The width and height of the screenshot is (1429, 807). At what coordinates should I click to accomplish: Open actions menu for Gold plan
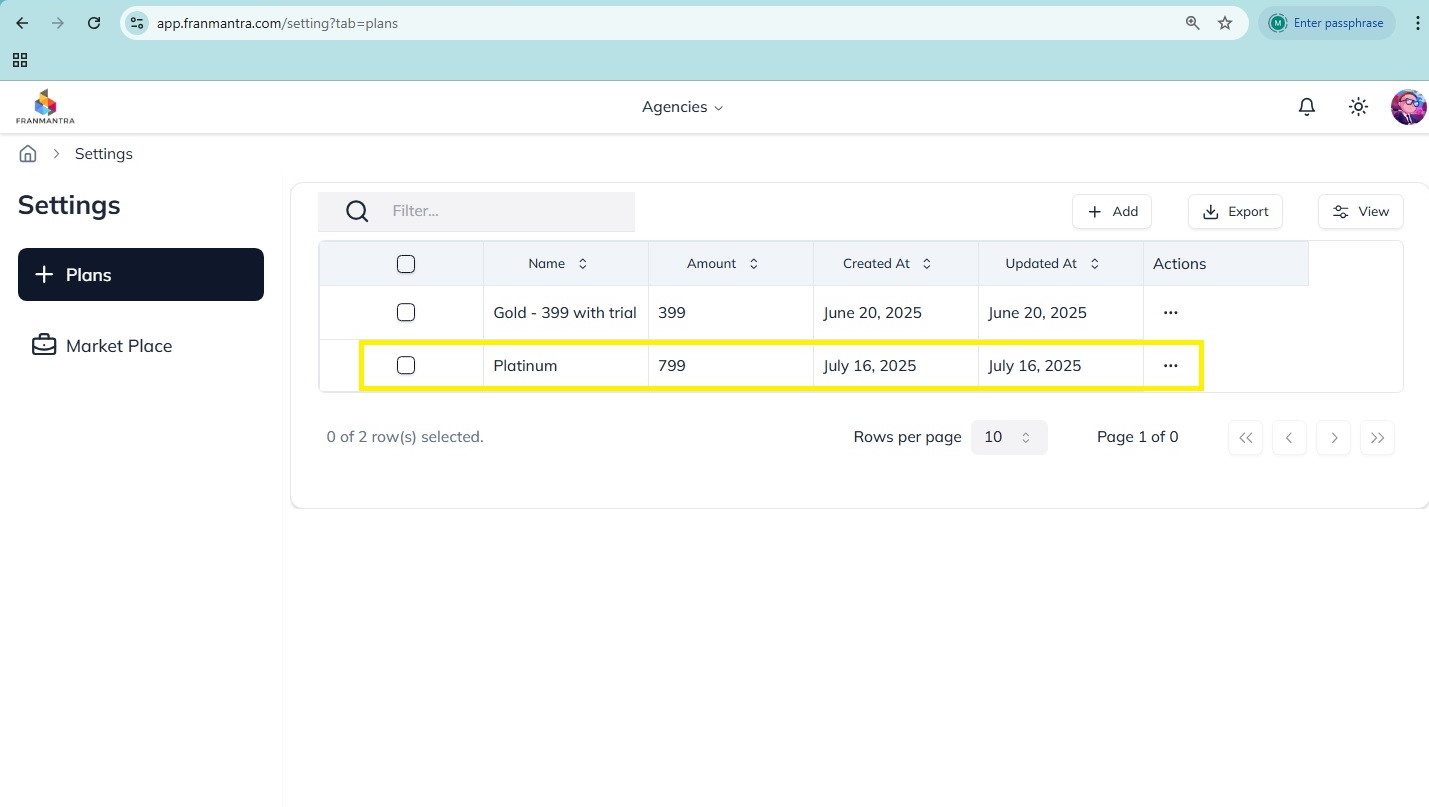1170,313
